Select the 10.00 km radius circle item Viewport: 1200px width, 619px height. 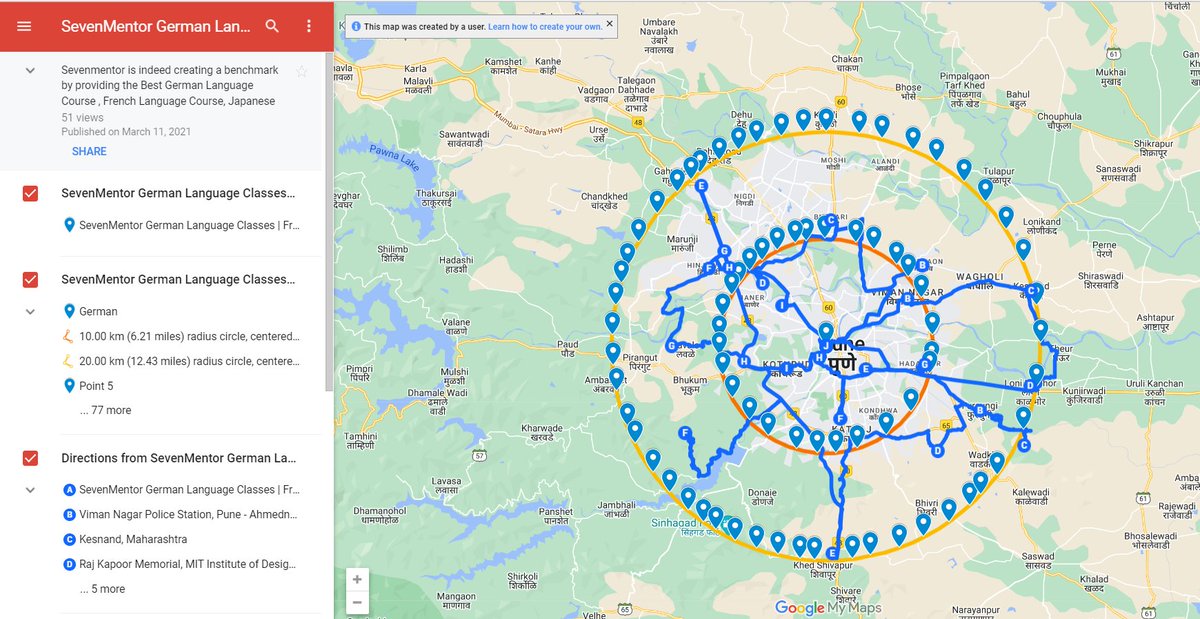coord(189,336)
